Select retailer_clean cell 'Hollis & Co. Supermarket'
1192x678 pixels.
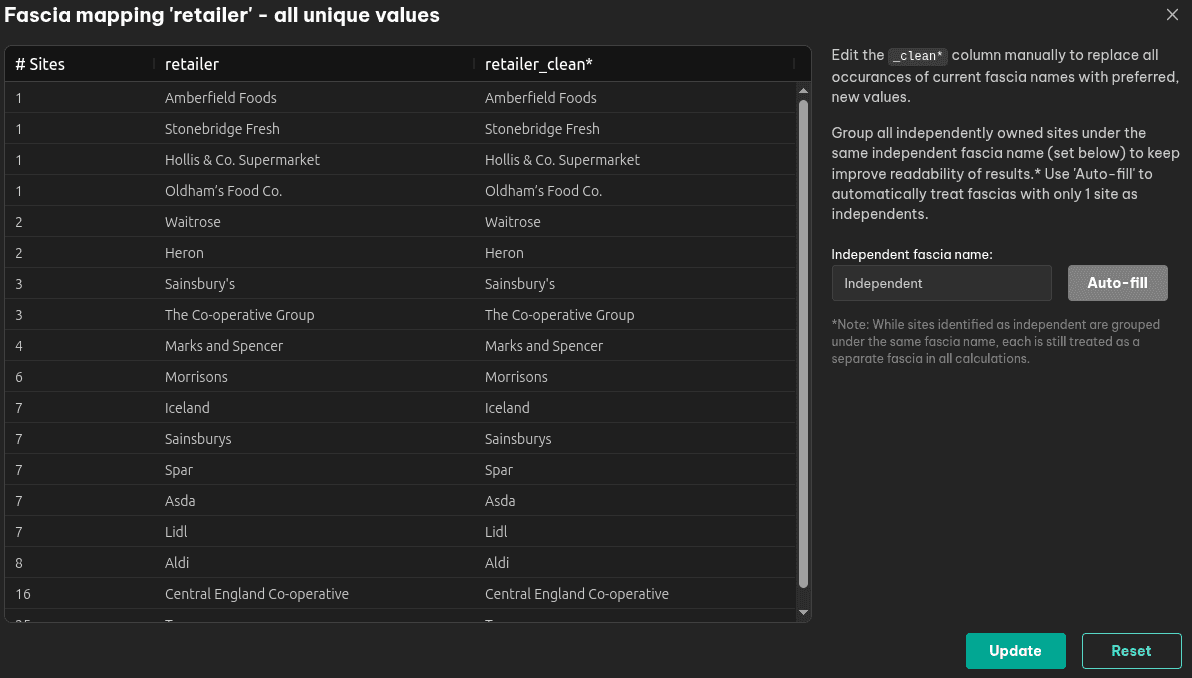tap(635, 160)
